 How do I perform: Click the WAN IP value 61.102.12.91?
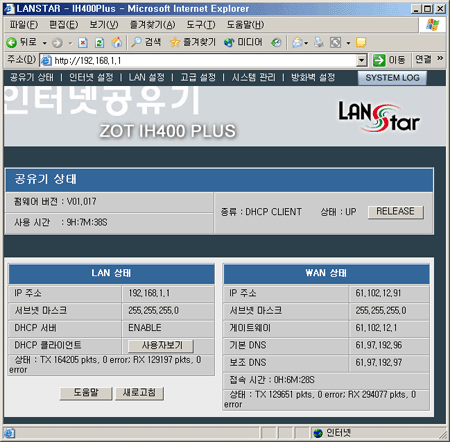[378, 293]
